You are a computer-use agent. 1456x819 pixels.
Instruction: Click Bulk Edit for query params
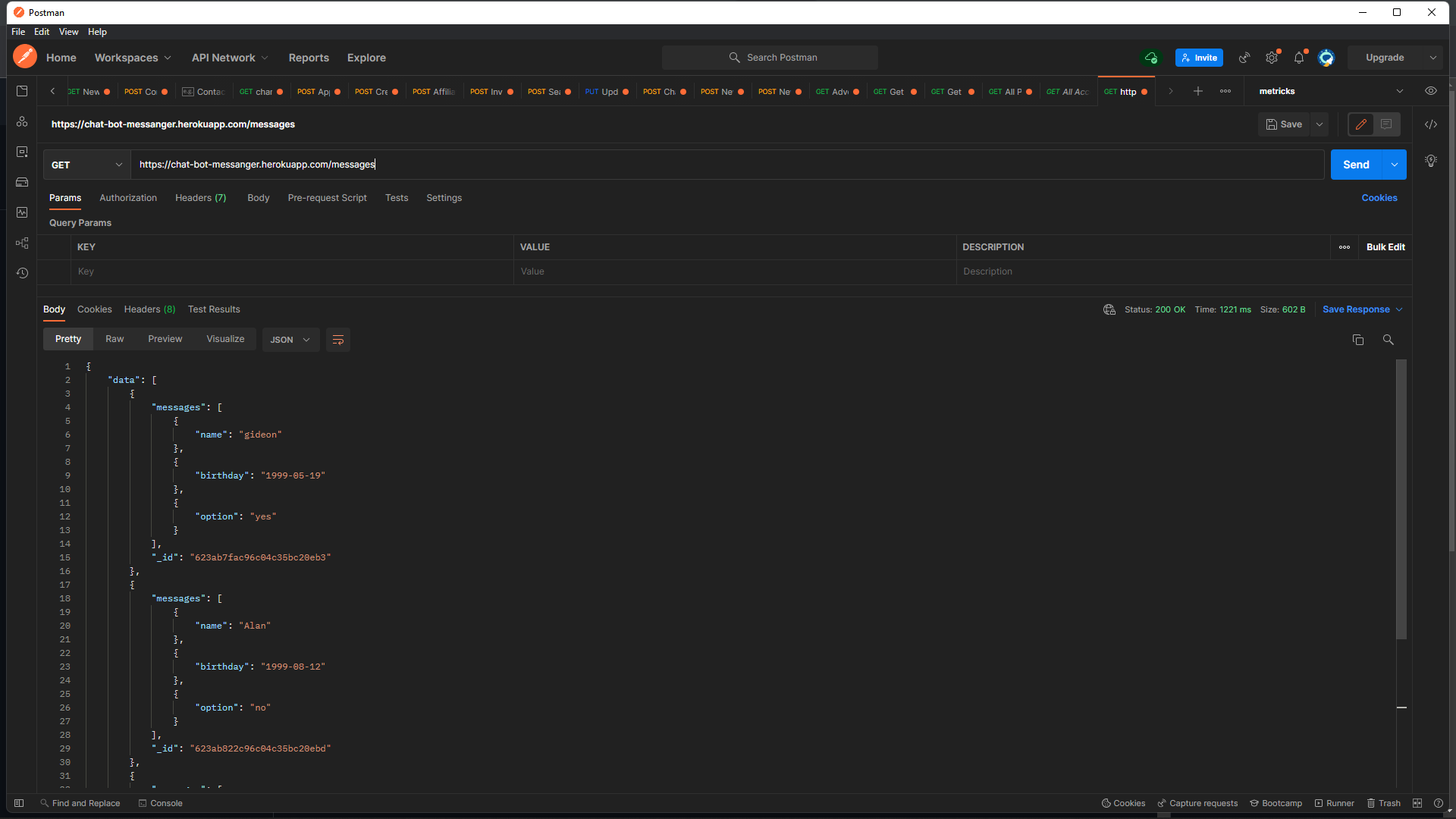1385,247
